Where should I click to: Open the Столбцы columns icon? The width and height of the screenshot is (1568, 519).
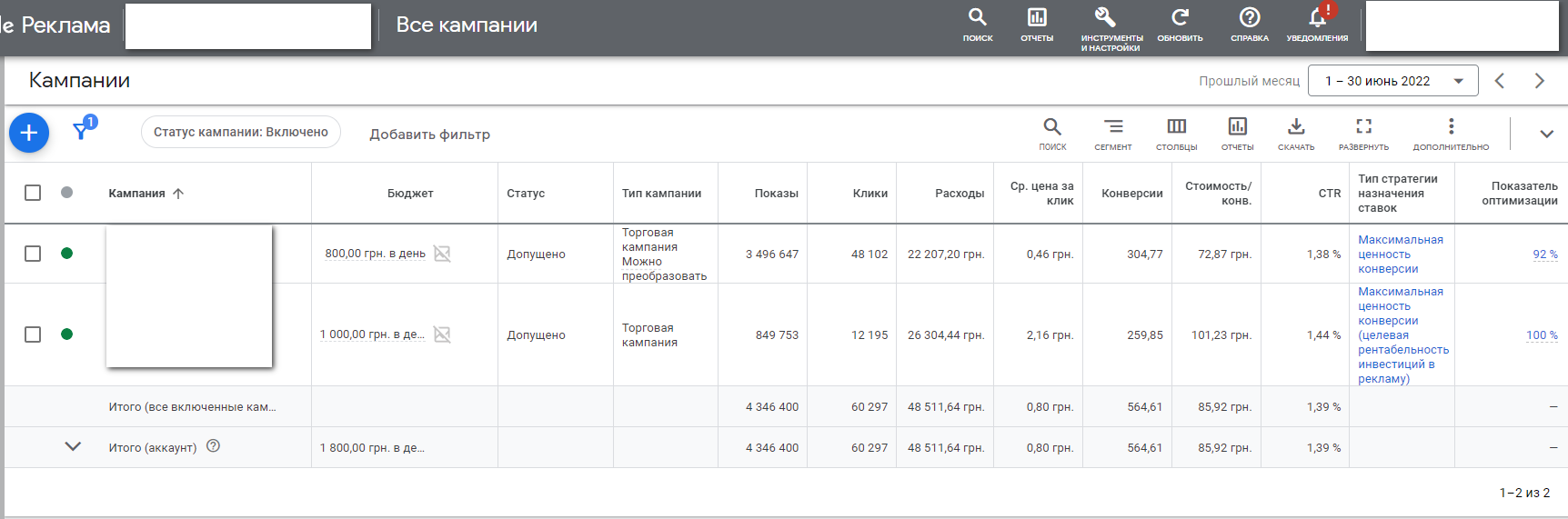click(1177, 126)
